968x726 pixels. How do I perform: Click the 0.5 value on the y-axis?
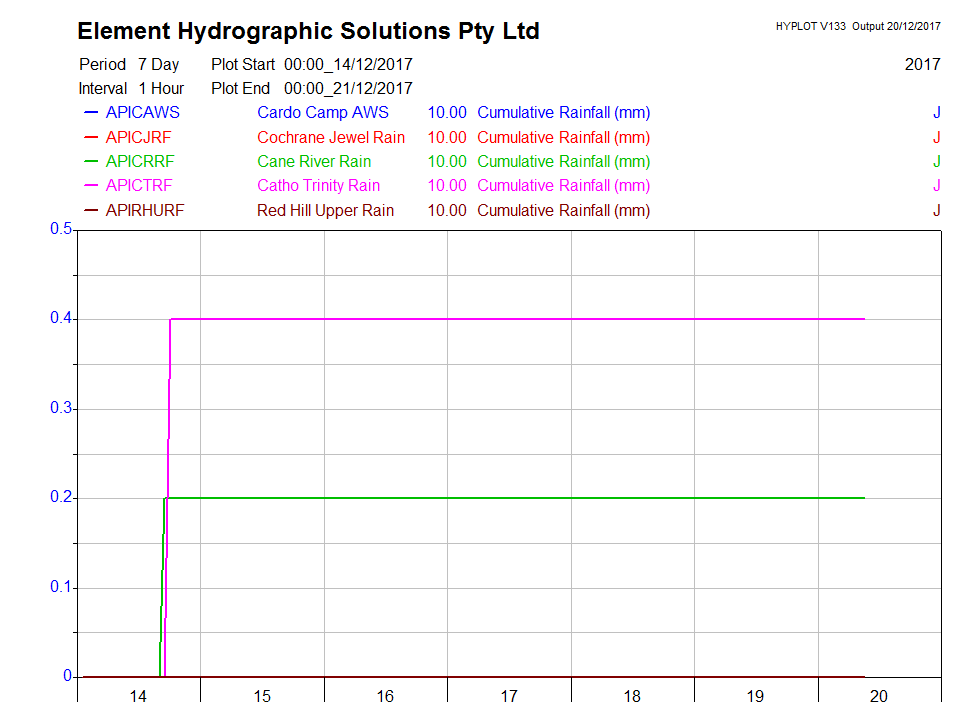tap(61, 230)
